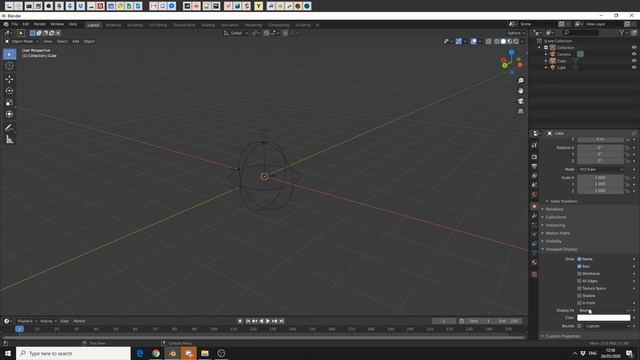
Task: Enable the Bounds checkbox
Action: point(579,326)
